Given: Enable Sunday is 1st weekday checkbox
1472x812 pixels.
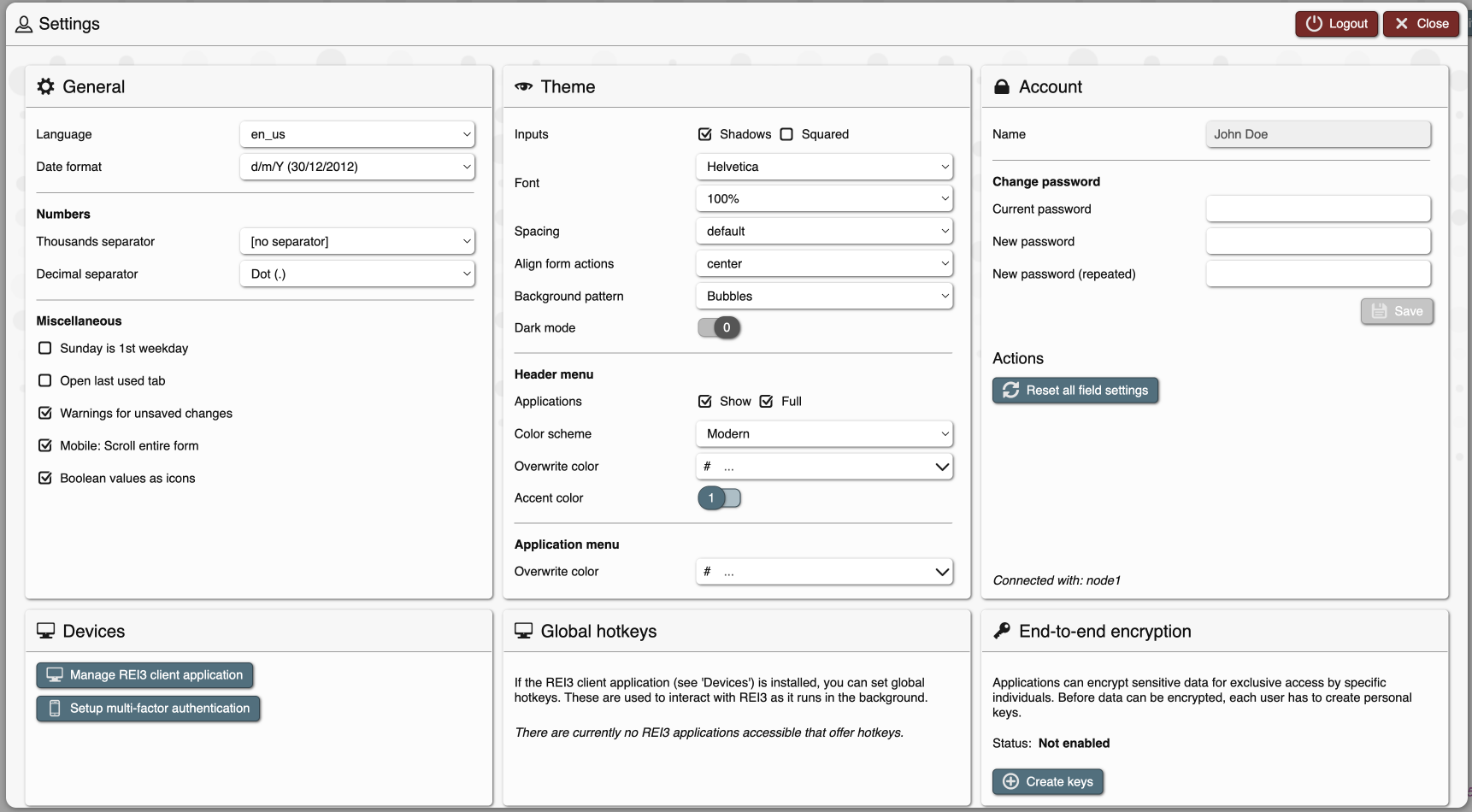Looking at the screenshot, I should pyautogui.click(x=45, y=348).
